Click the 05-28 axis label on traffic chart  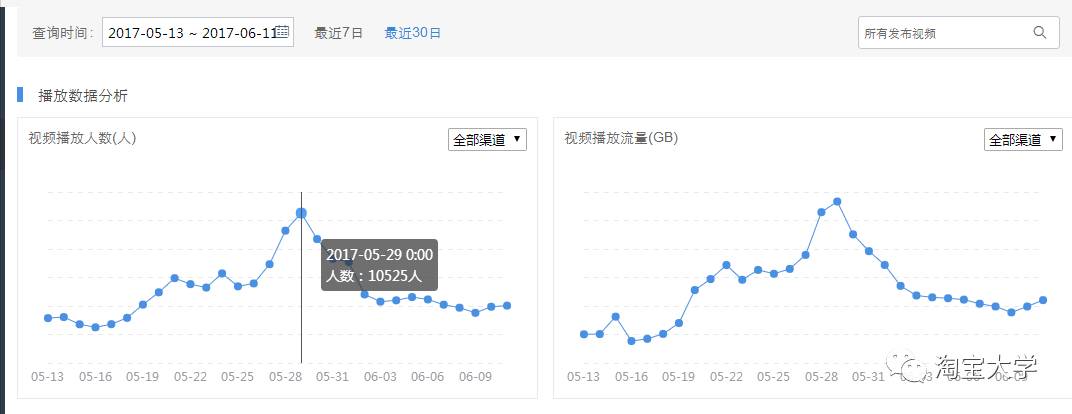pos(821,376)
